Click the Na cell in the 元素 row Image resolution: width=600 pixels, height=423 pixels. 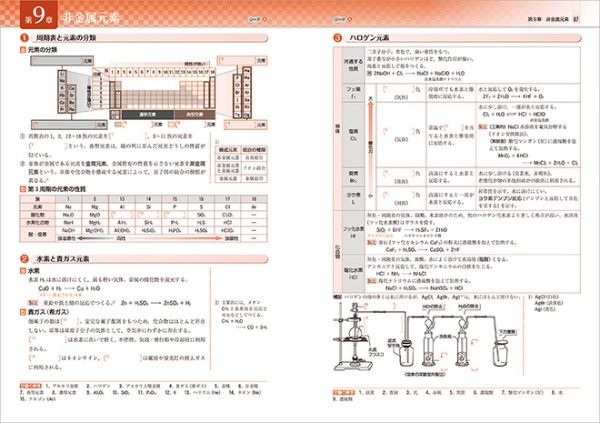tap(68, 207)
